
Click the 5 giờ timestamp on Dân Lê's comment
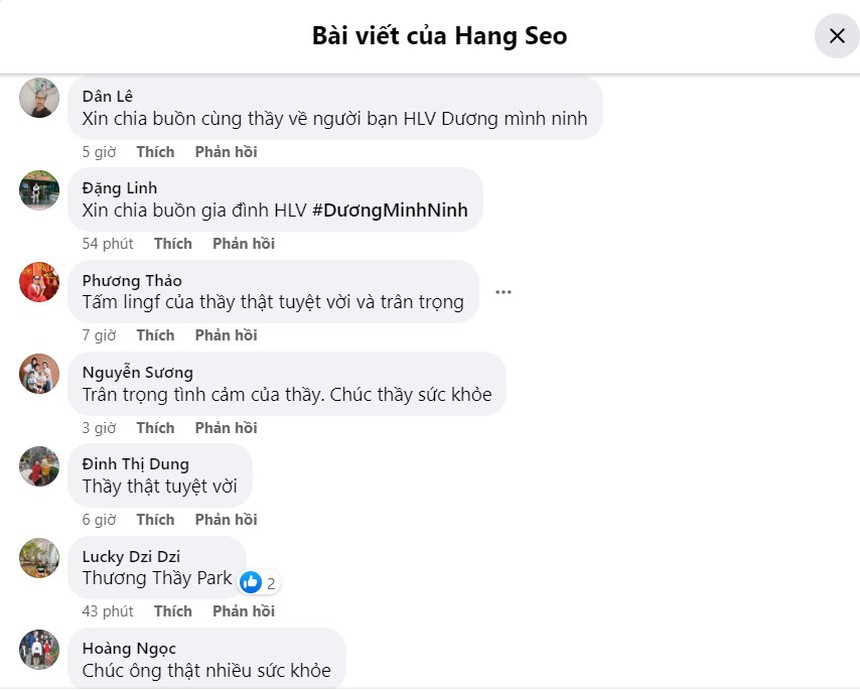click(98, 151)
